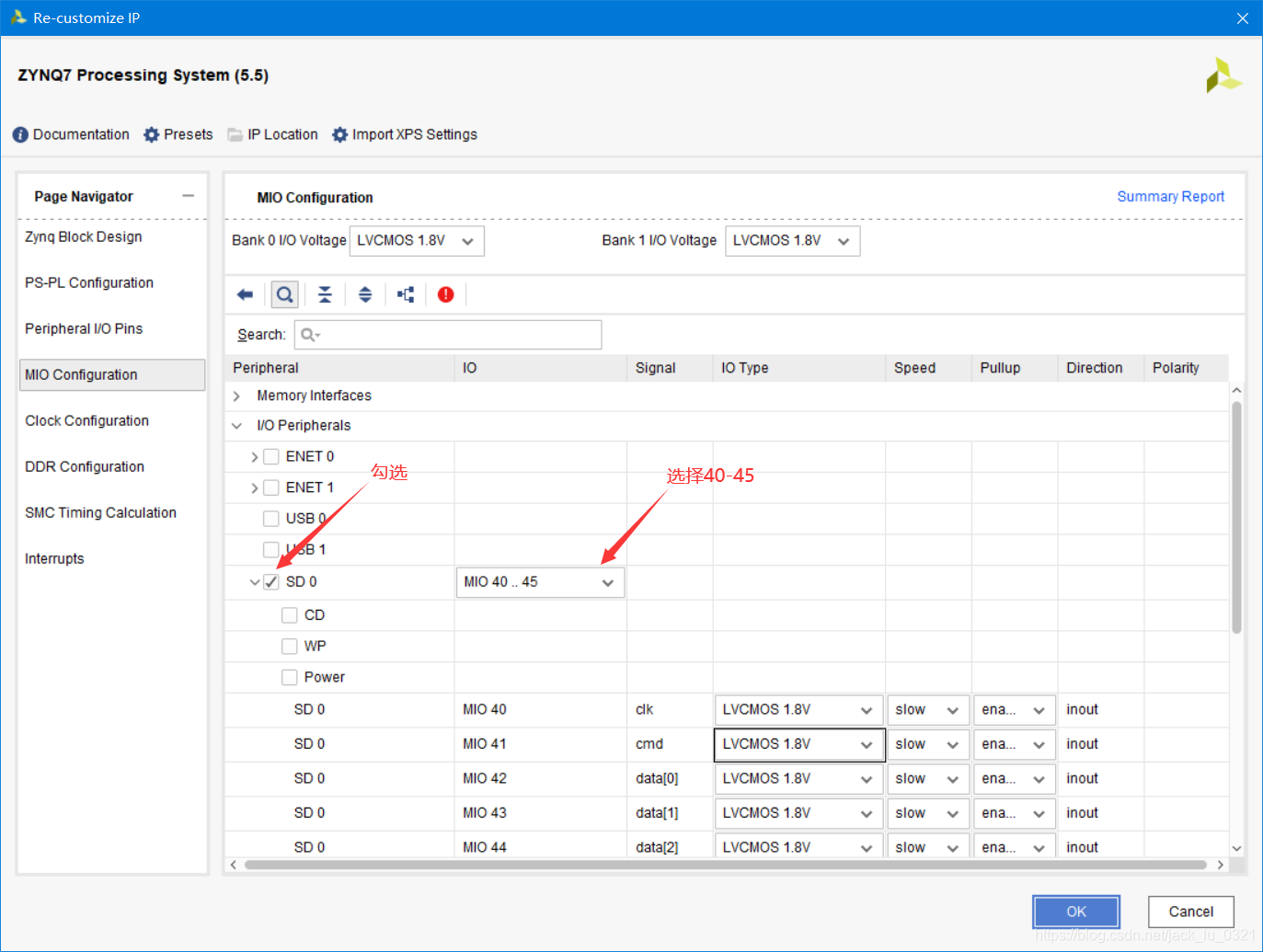
Task: Open Speed dropdown for MIO 40
Action: (x=927, y=710)
